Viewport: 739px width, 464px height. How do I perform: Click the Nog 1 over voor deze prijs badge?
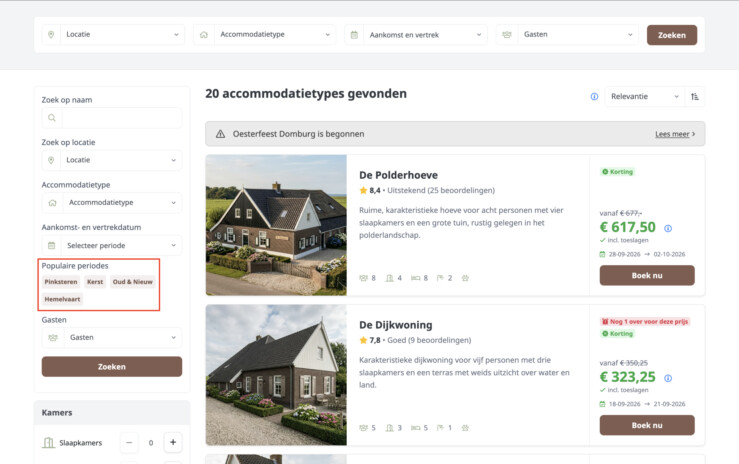pyautogui.click(x=645, y=322)
